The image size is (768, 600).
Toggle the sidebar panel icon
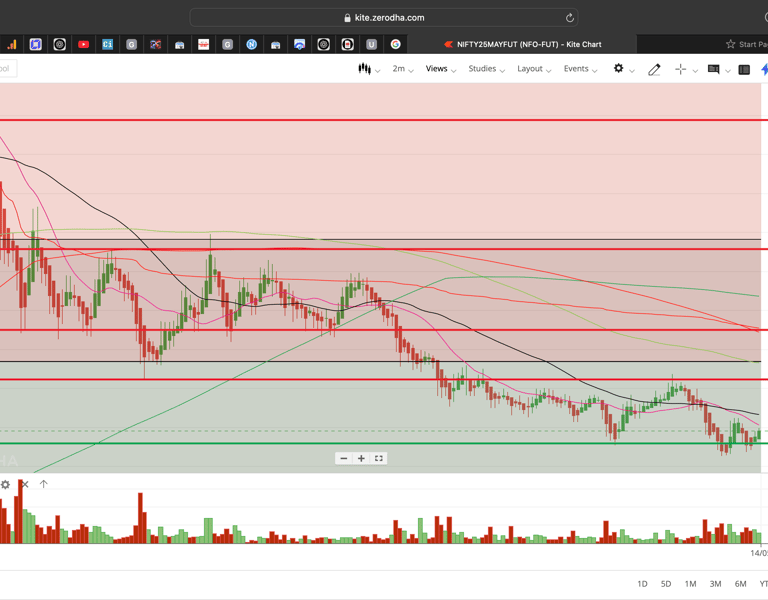tap(744, 70)
